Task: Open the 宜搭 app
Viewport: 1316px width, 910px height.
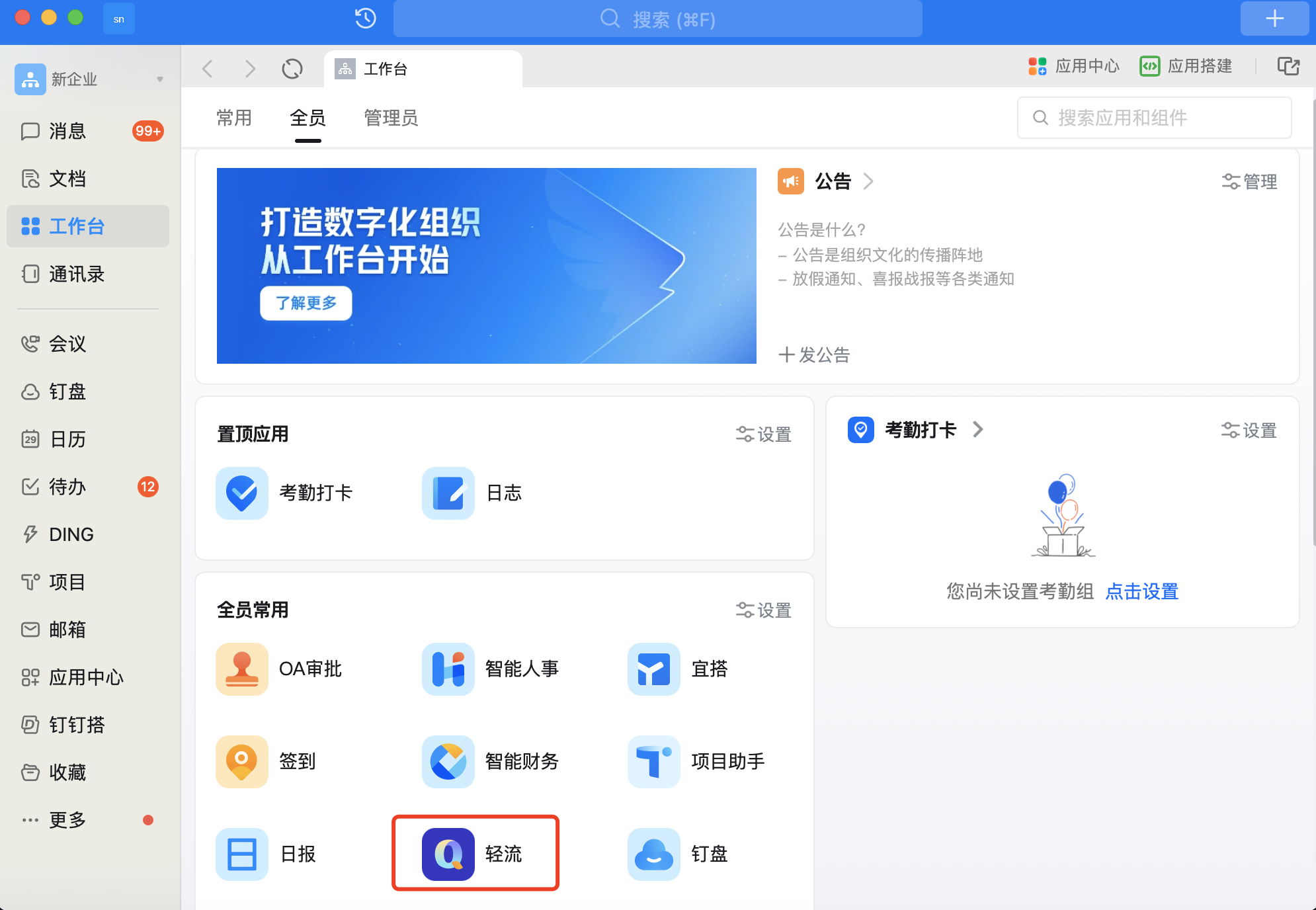Action: (x=678, y=669)
